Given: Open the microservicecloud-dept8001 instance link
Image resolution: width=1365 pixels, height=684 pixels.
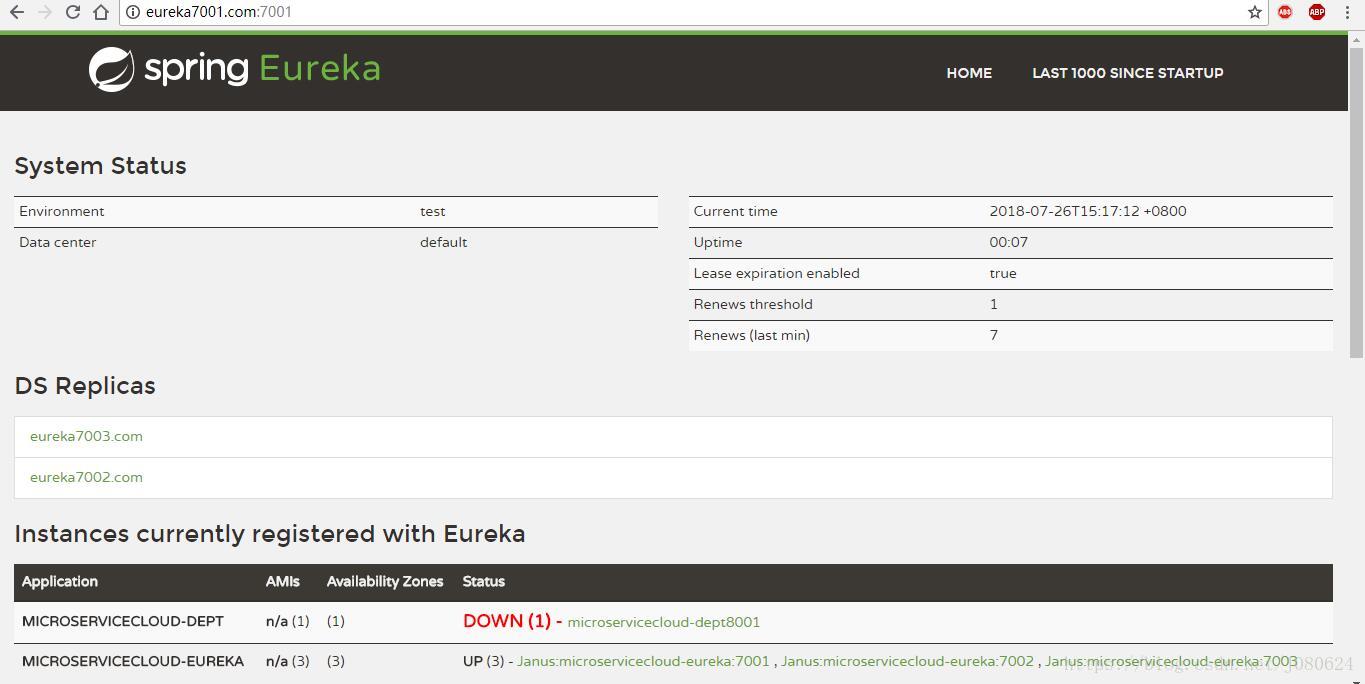Looking at the screenshot, I should [x=664, y=622].
